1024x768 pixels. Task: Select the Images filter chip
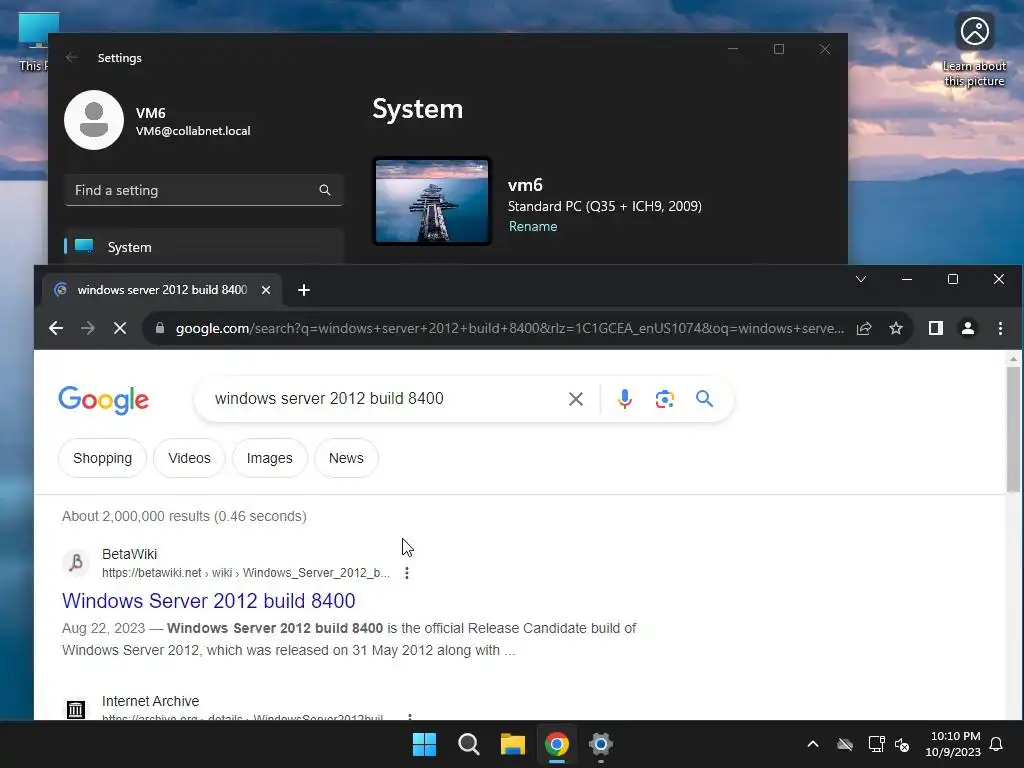pos(270,458)
